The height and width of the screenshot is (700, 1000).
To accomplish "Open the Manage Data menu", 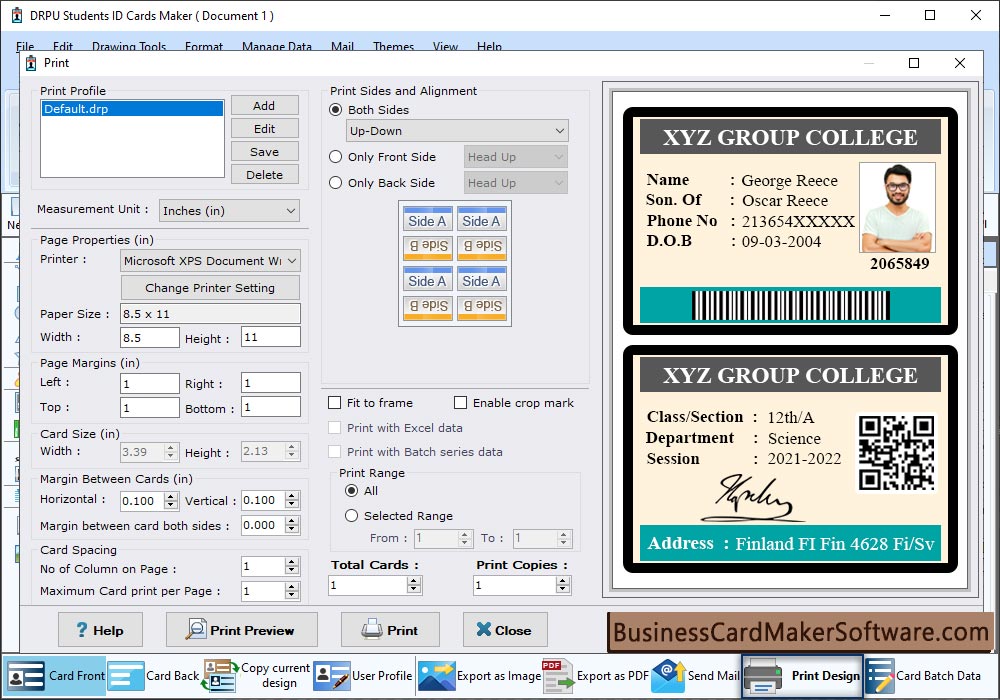I will coord(277,47).
